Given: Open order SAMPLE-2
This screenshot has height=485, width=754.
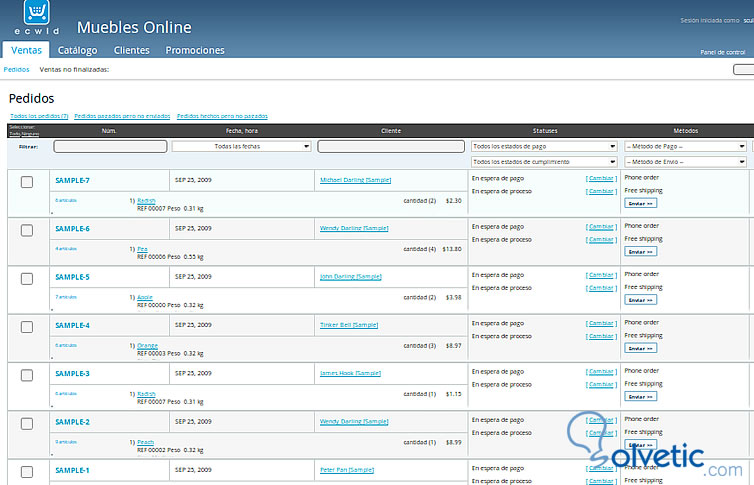Looking at the screenshot, I should coord(72,422).
